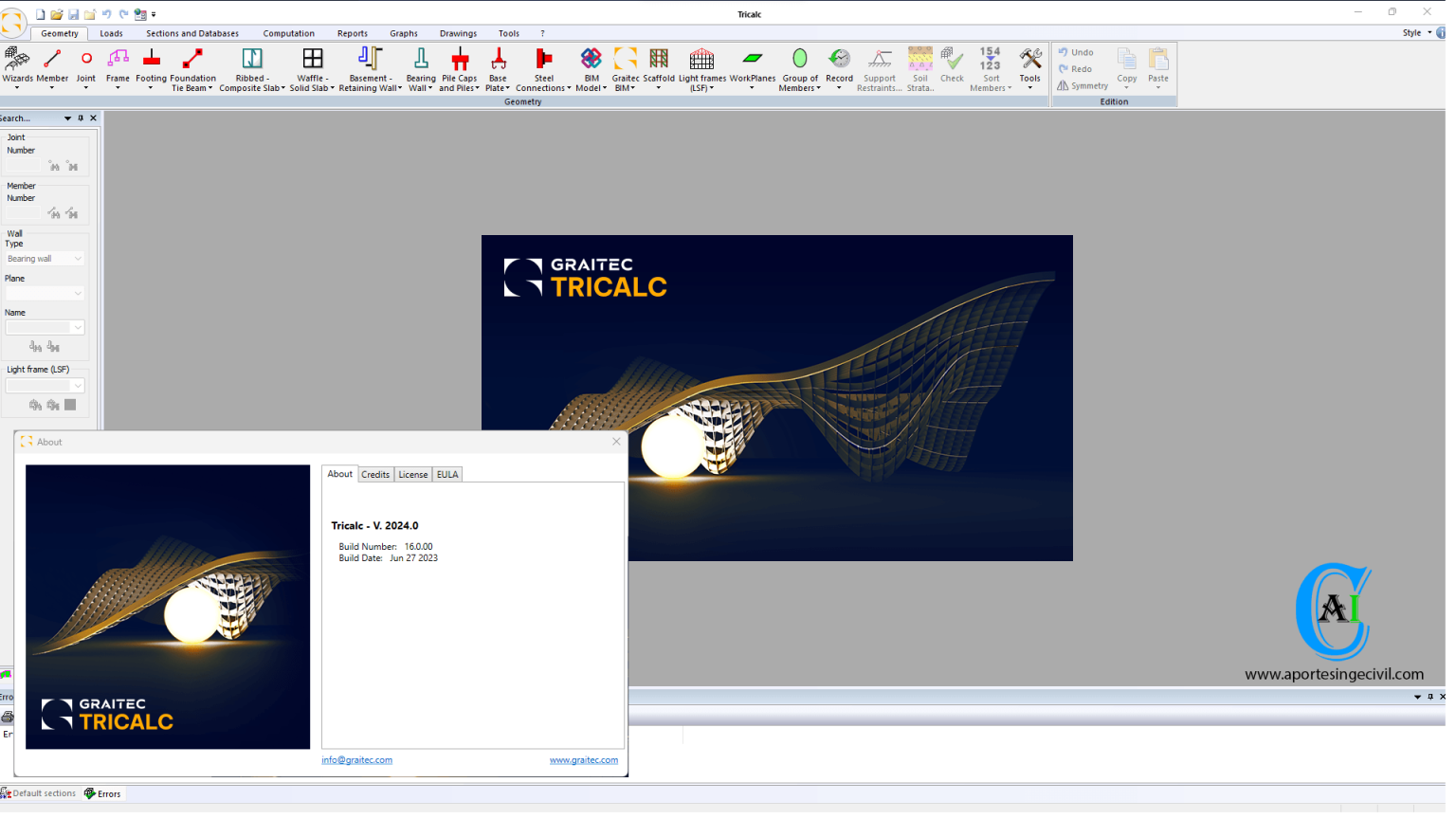This screenshot has width=1456, height=819.
Task: Click the info@graitec.com email link
Action: point(356,759)
